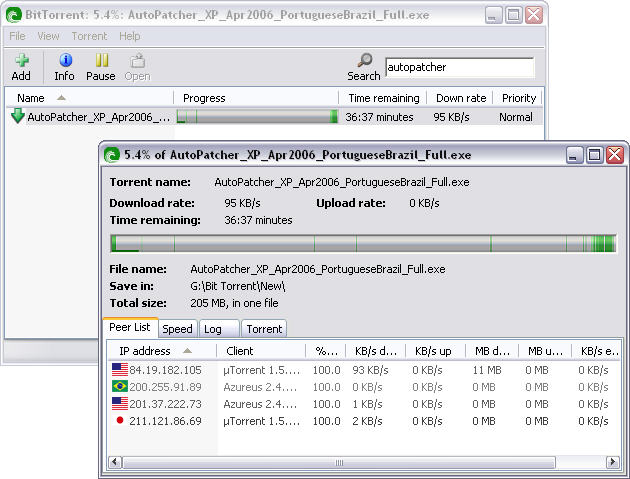The width and height of the screenshot is (630, 479).
Task: Click the 2 KB/s value for peer 211.121.86.69
Action: pos(367,421)
